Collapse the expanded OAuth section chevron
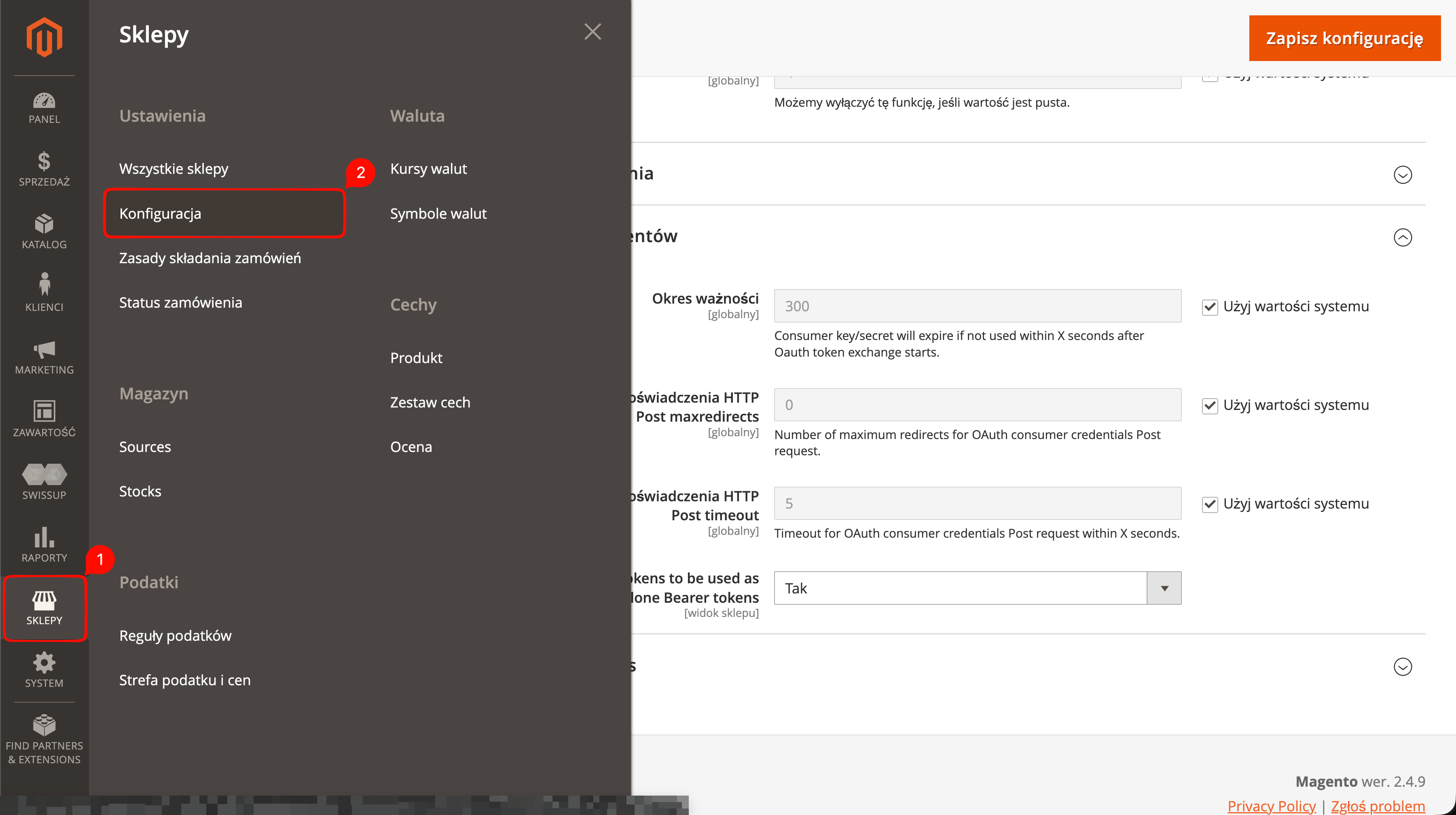1456x815 pixels. click(x=1402, y=237)
